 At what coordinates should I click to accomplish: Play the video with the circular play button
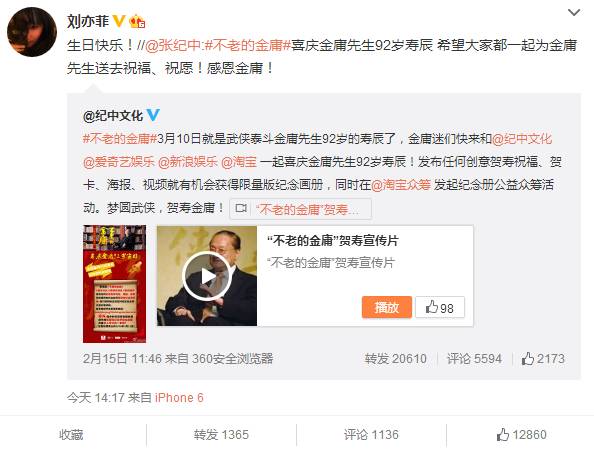point(207,276)
